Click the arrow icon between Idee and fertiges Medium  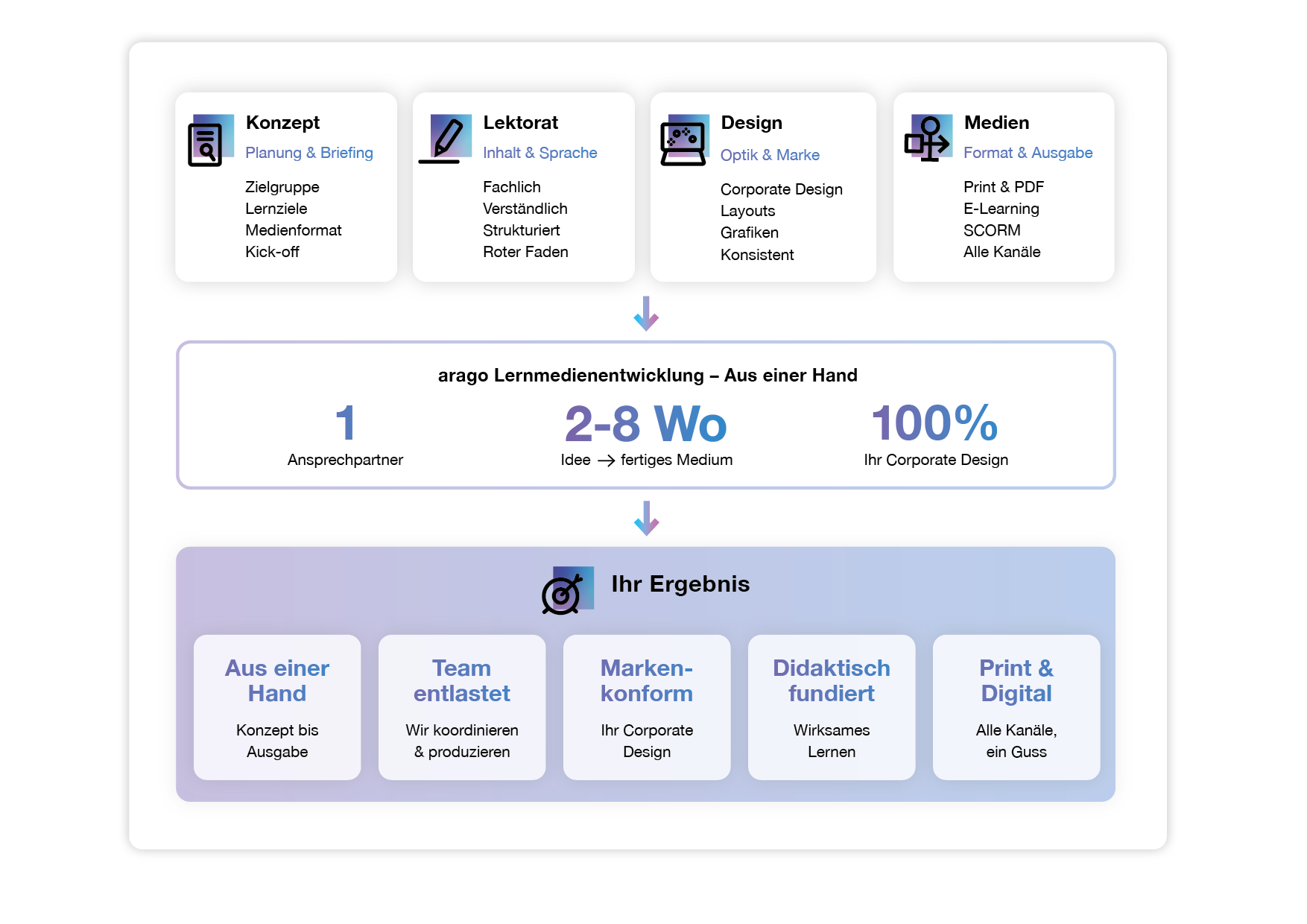click(x=606, y=461)
